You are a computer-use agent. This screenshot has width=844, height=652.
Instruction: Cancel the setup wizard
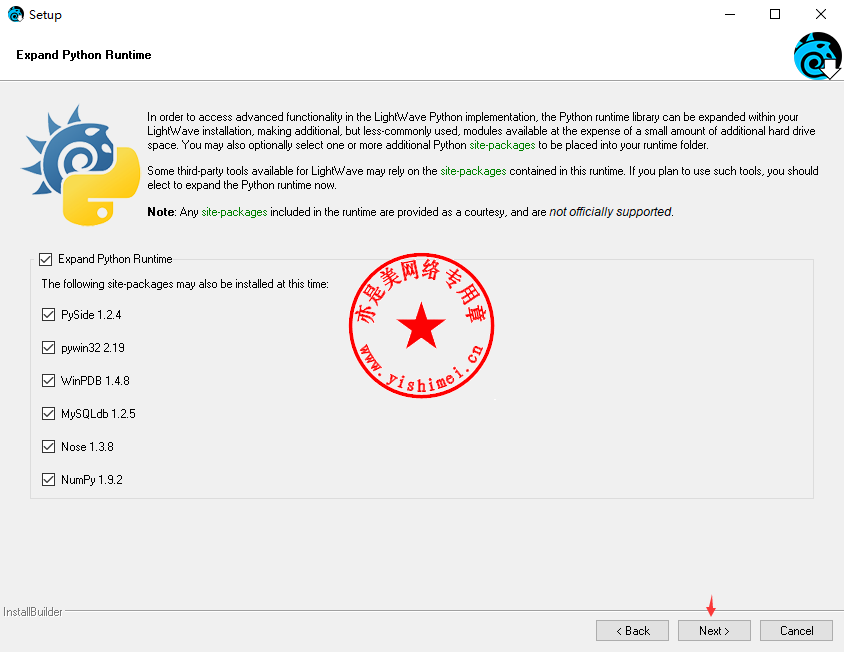click(796, 630)
